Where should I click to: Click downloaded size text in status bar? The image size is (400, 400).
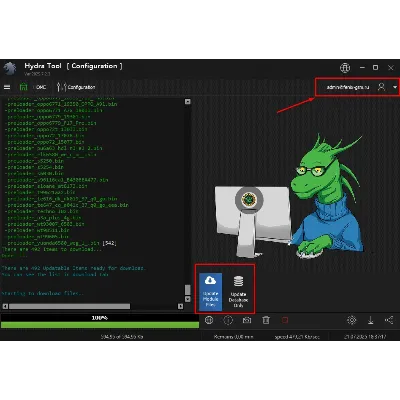122,337
